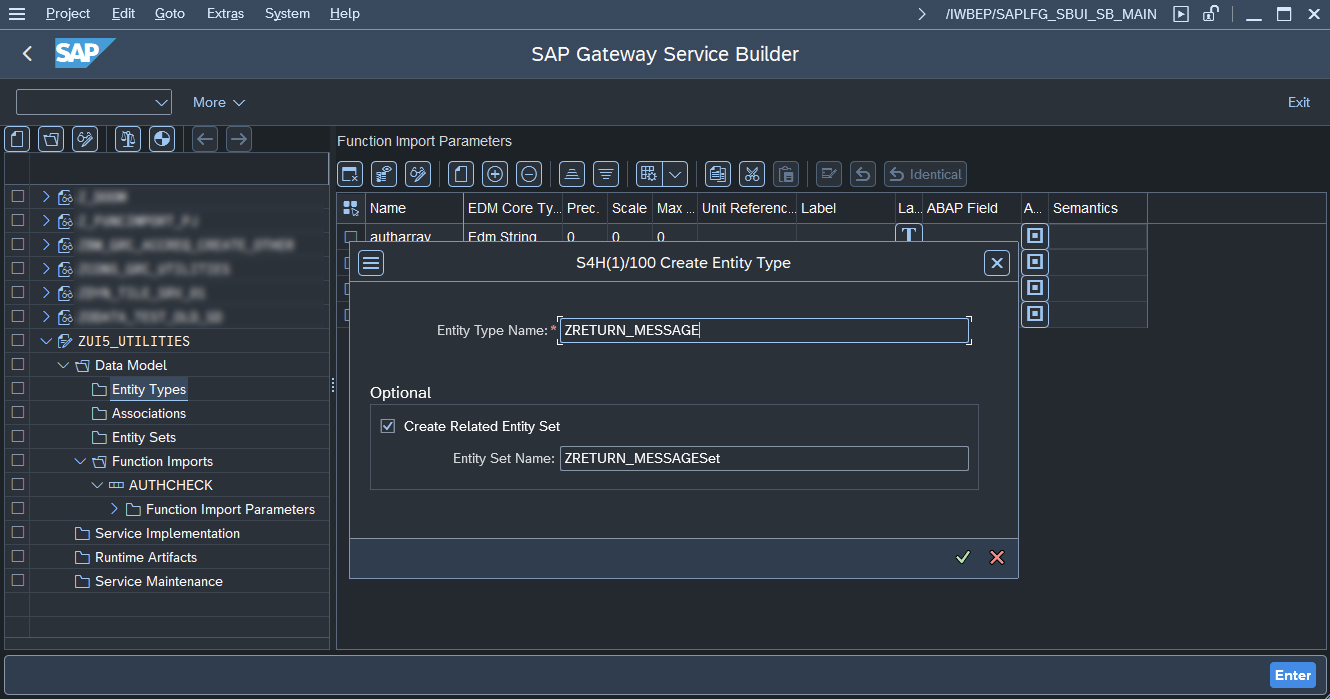Click the Identical button

925,174
